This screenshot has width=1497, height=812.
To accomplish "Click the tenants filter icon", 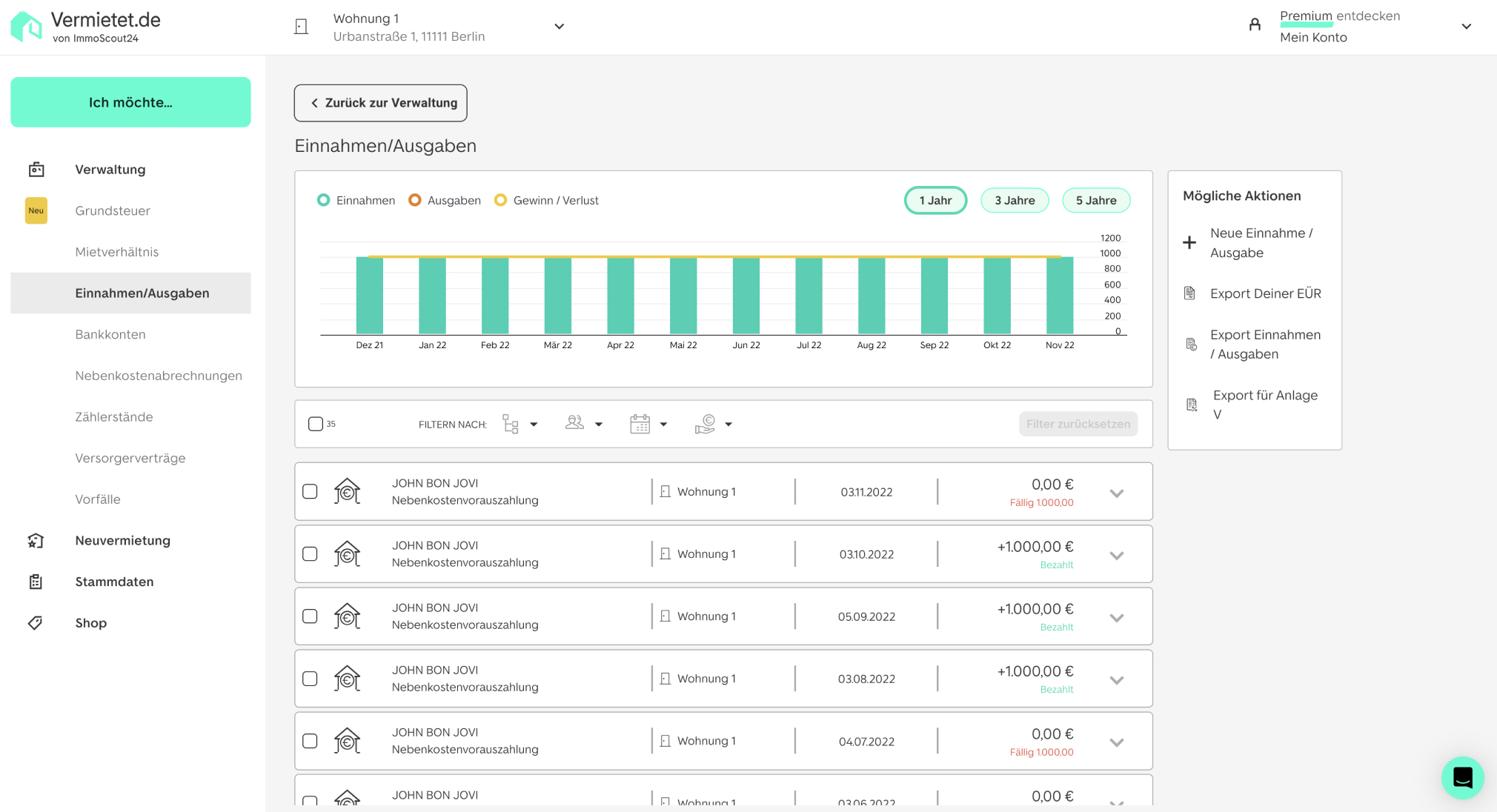I will click(x=574, y=422).
